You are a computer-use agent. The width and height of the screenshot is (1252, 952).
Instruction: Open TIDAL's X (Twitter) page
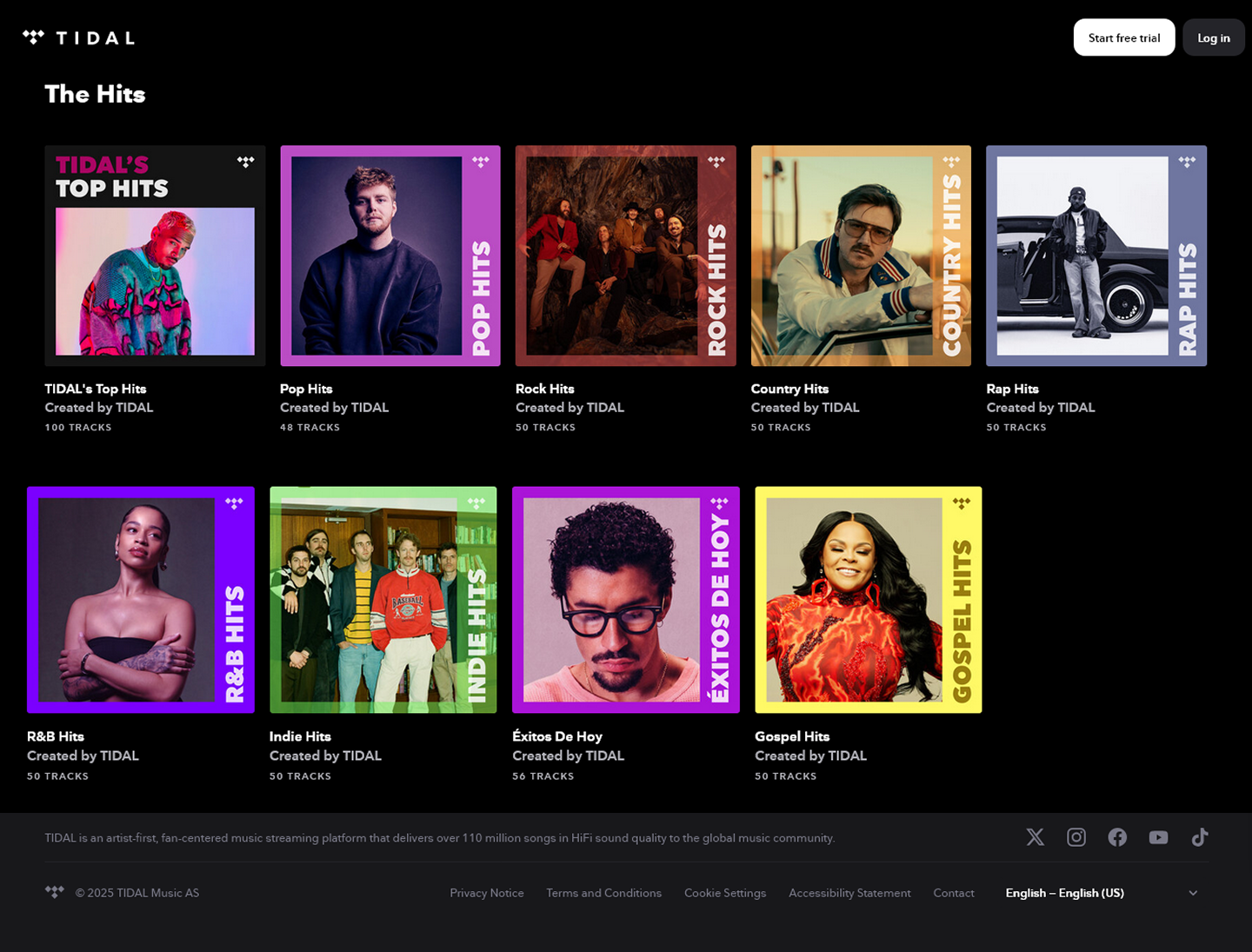(1035, 837)
